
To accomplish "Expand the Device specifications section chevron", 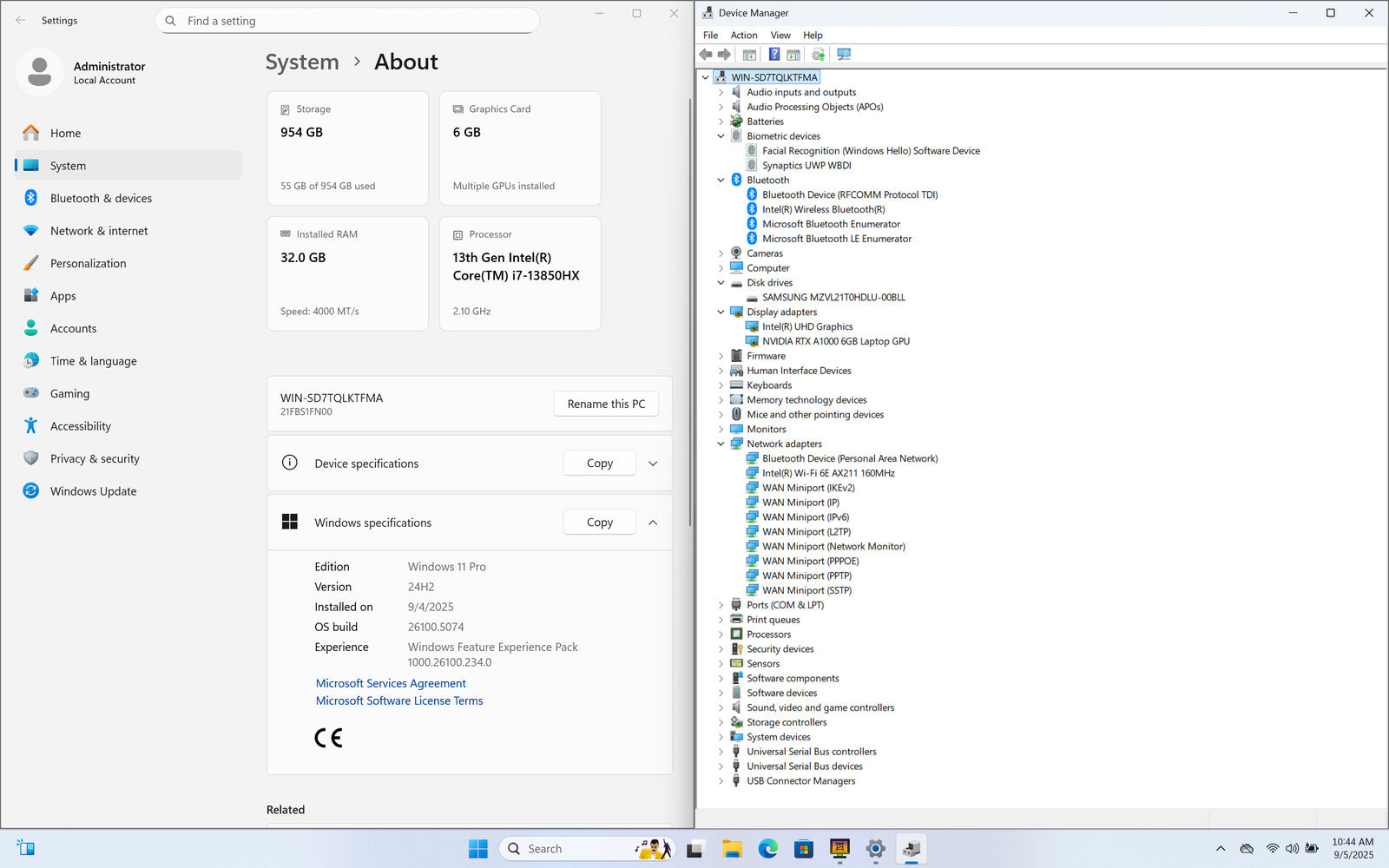I will (653, 464).
